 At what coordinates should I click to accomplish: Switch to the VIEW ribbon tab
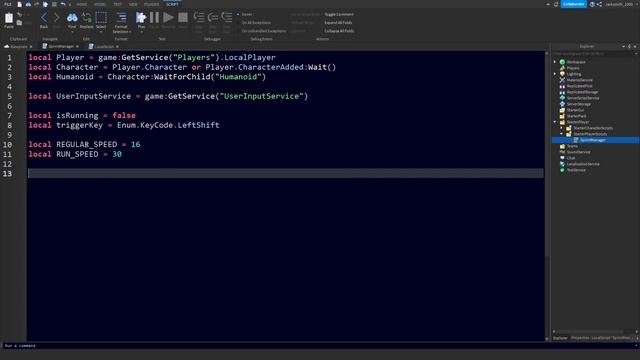(133, 4)
